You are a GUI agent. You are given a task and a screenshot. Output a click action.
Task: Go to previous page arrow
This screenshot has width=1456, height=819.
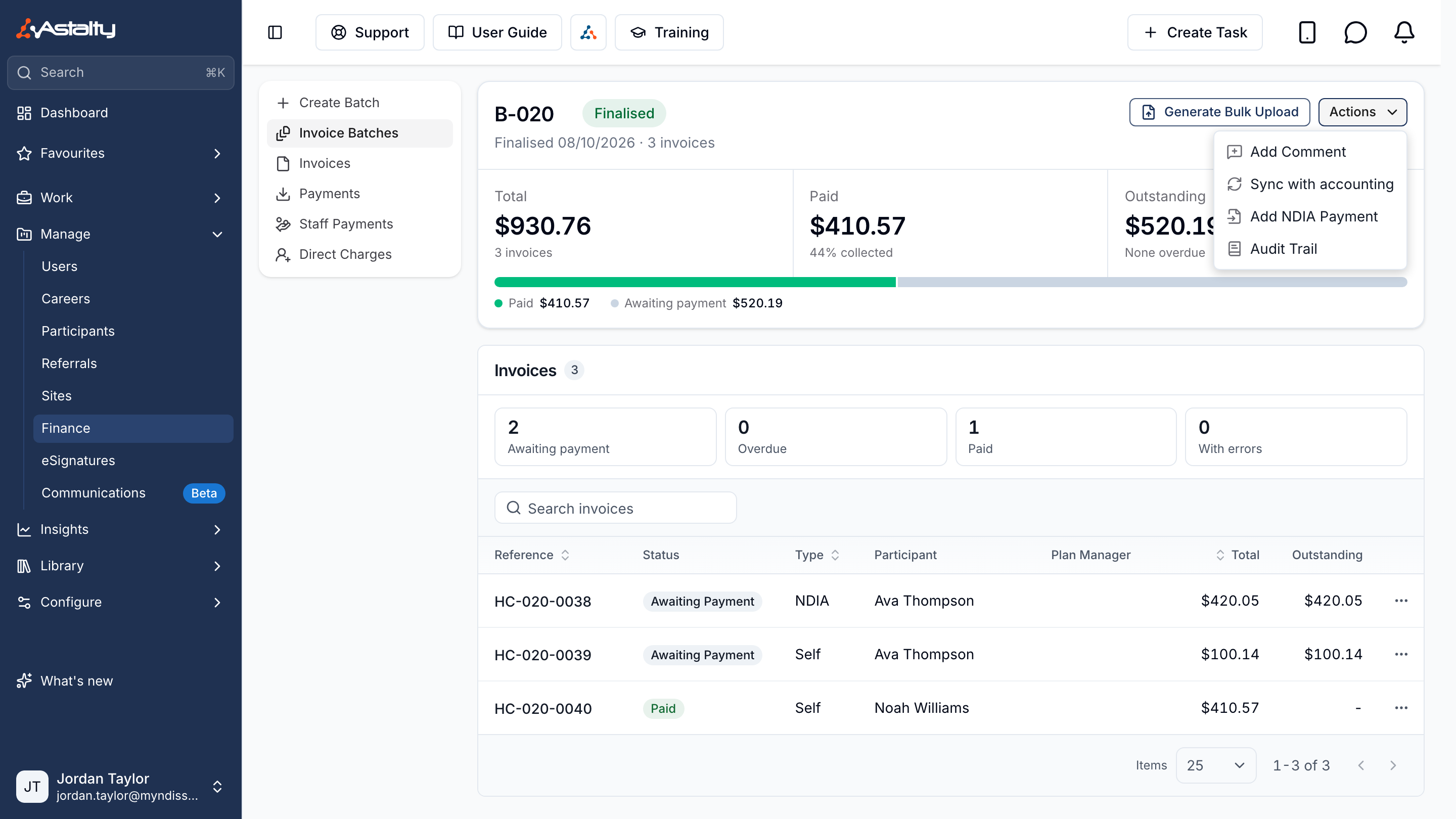coord(1361,765)
